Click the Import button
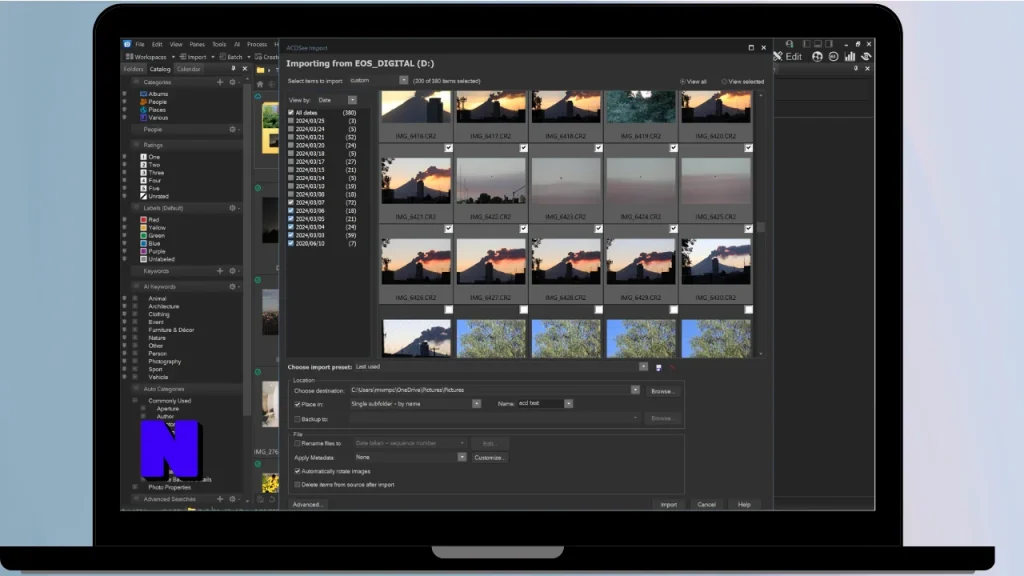The width and height of the screenshot is (1024, 576). 668,504
